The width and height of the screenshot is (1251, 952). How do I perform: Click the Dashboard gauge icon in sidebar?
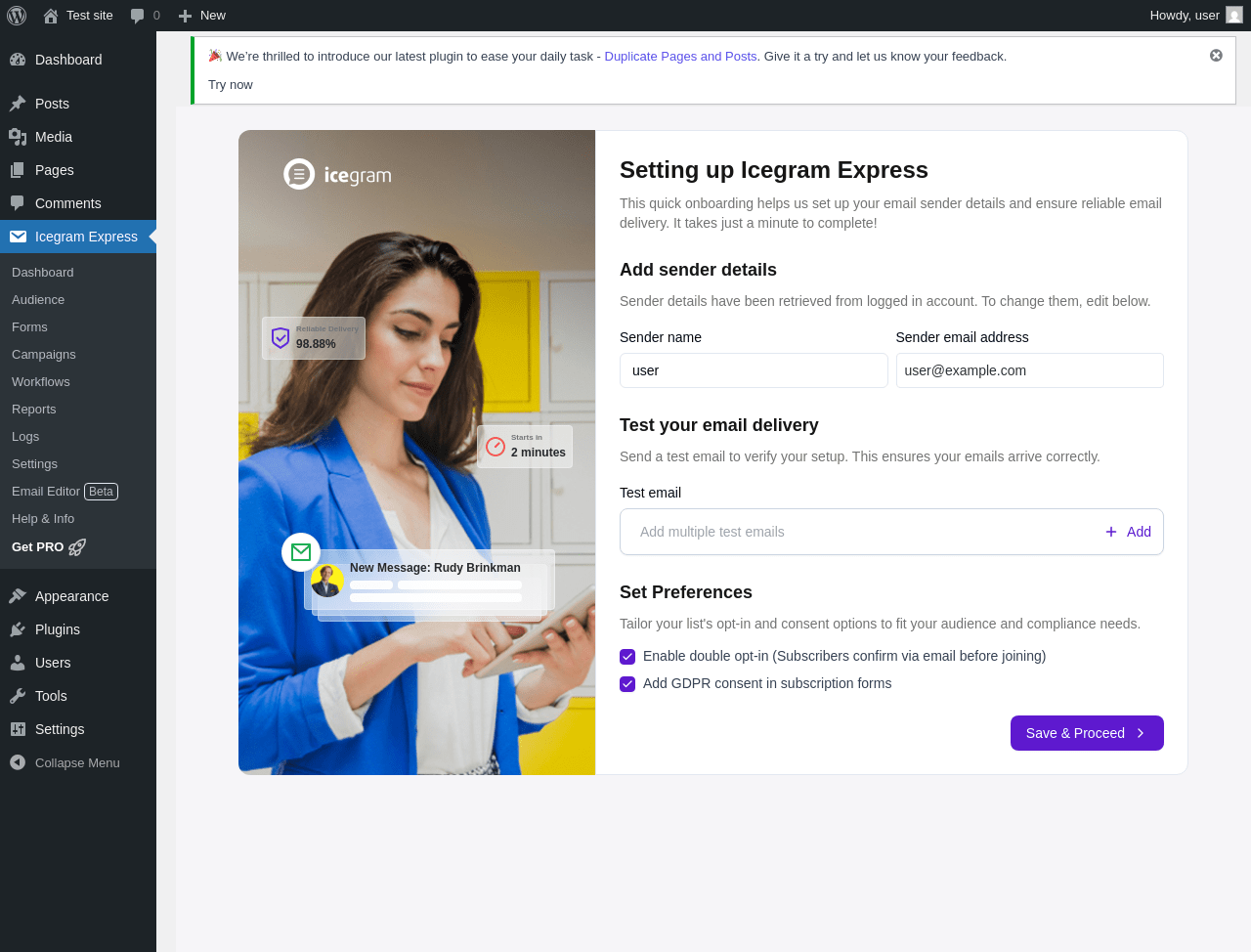pyautogui.click(x=18, y=60)
